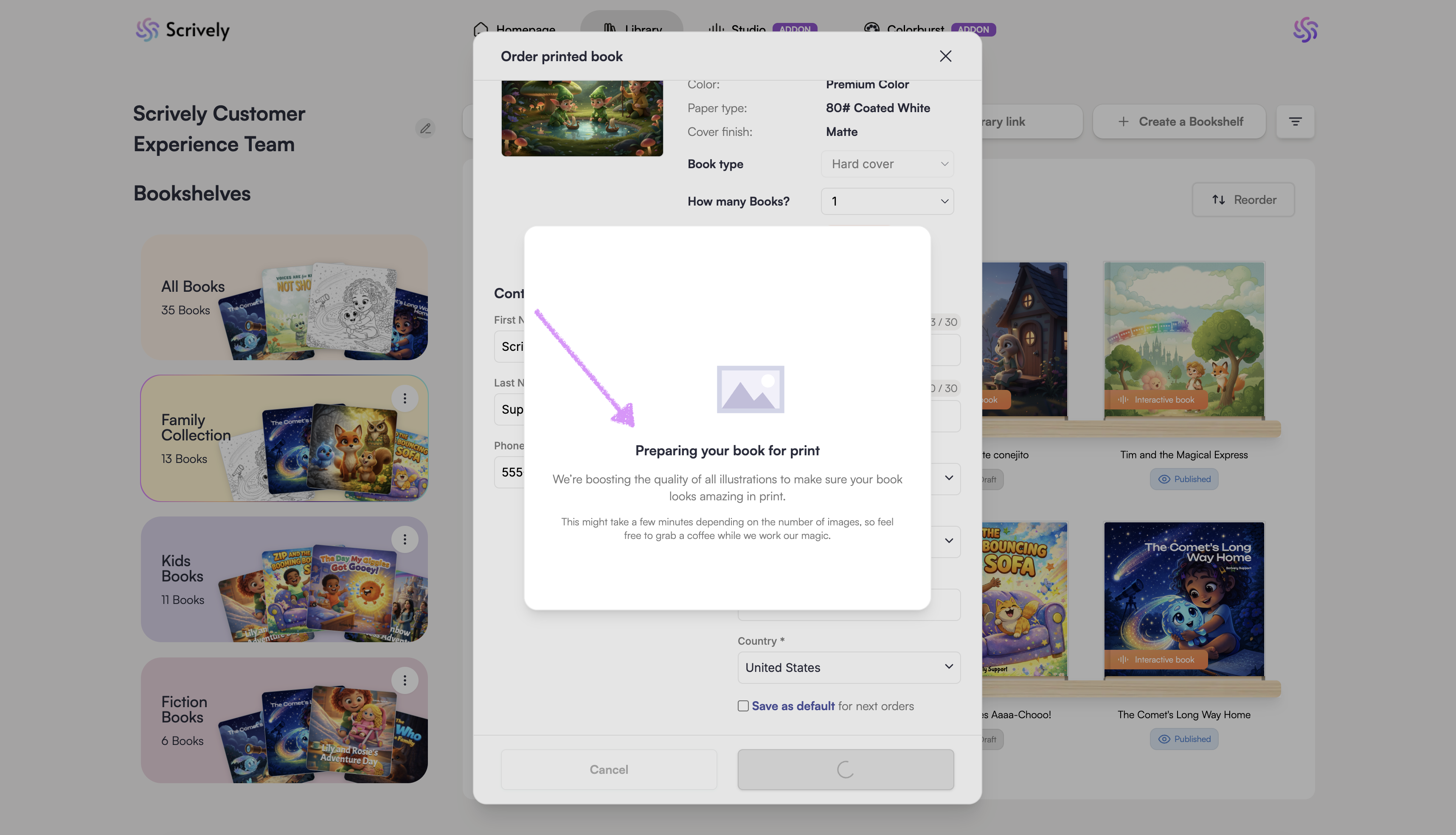Expand the How many Books dropdown
This screenshot has height=835, width=1456.
(887, 201)
